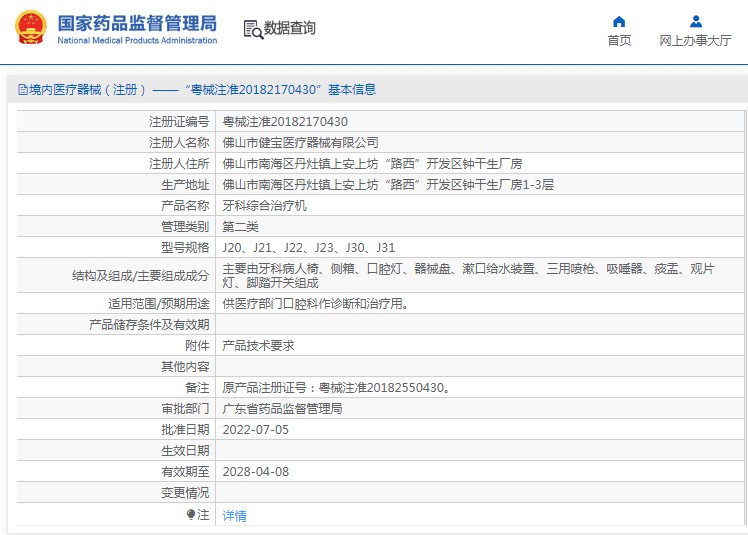
Task: Click the 第二类 management category value
Action: tap(240, 227)
